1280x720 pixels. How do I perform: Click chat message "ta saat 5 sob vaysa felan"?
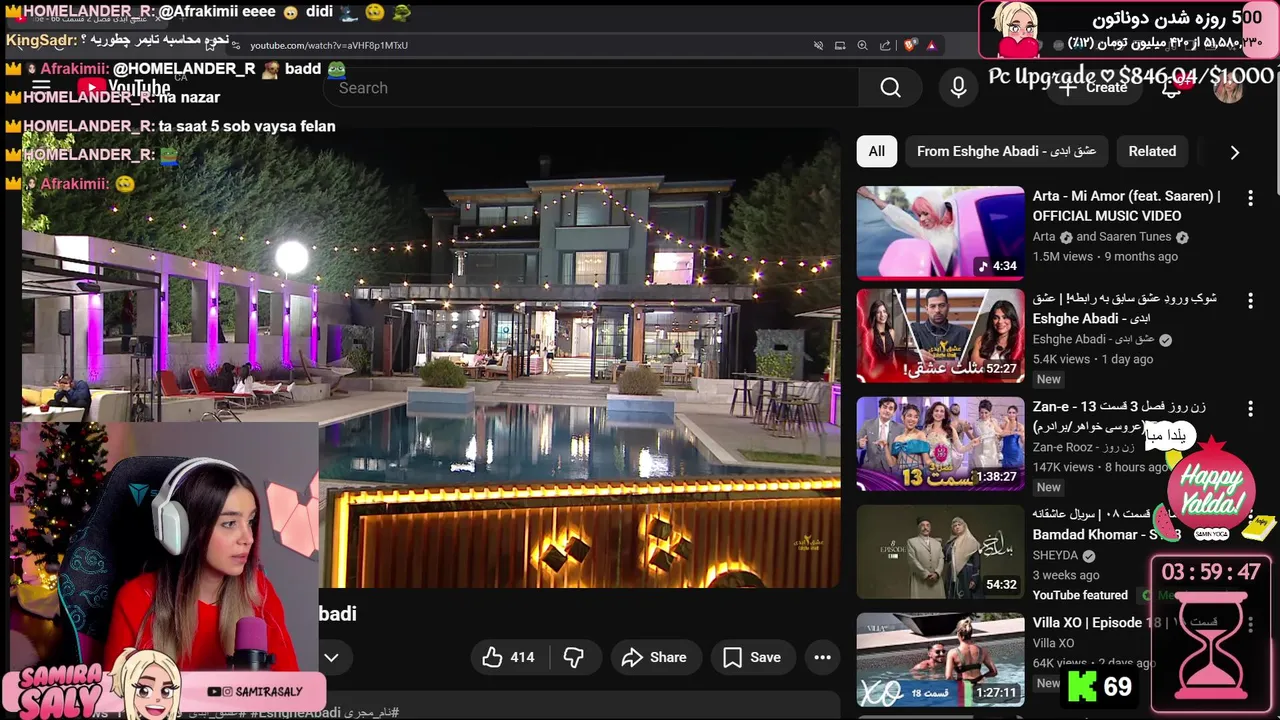tap(247, 126)
